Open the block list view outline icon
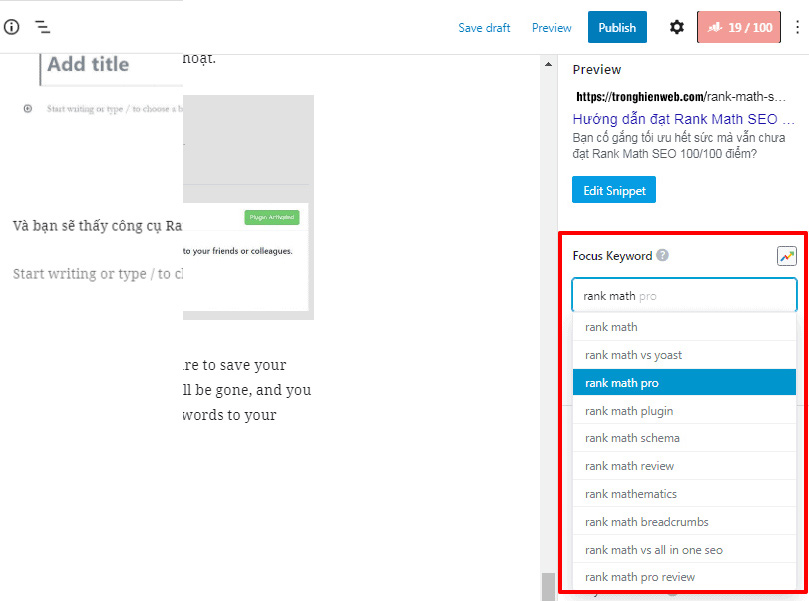Image resolution: width=809 pixels, height=601 pixels. pyautogui.click(x=42, y=27)
